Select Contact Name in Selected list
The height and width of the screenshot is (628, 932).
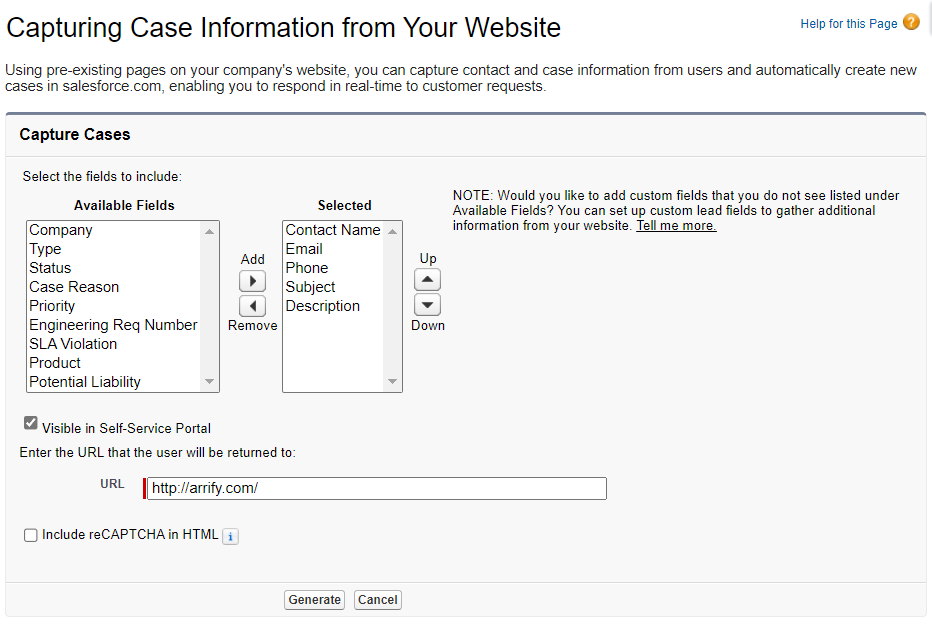coord(333,230)
